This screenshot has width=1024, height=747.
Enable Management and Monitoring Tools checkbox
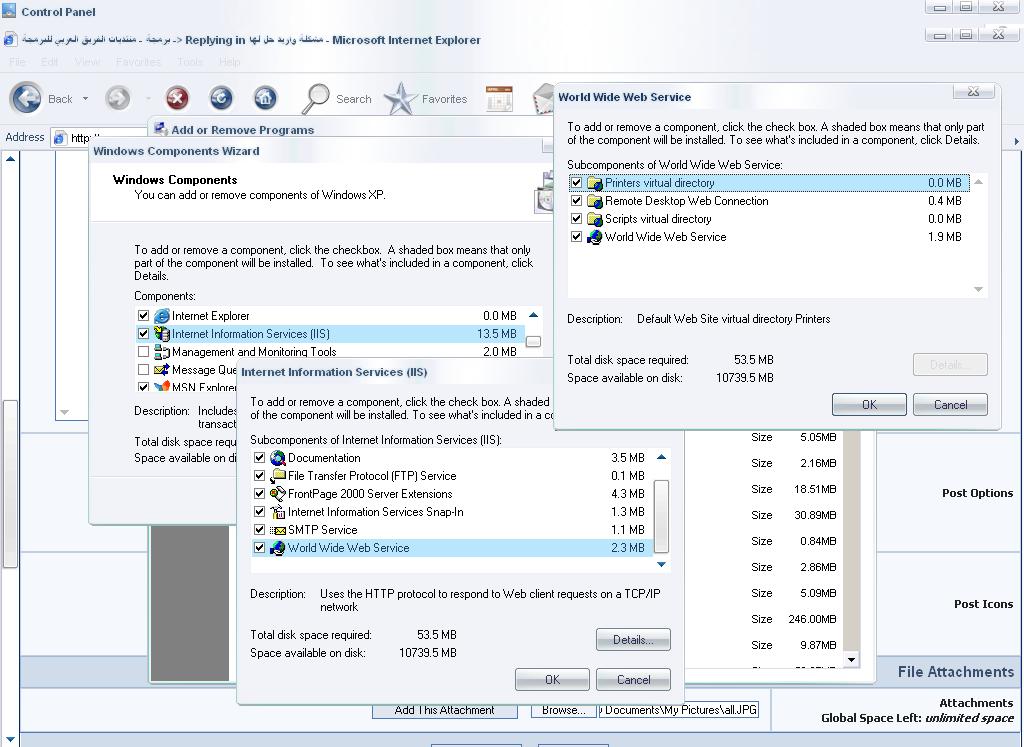[143, 351]
